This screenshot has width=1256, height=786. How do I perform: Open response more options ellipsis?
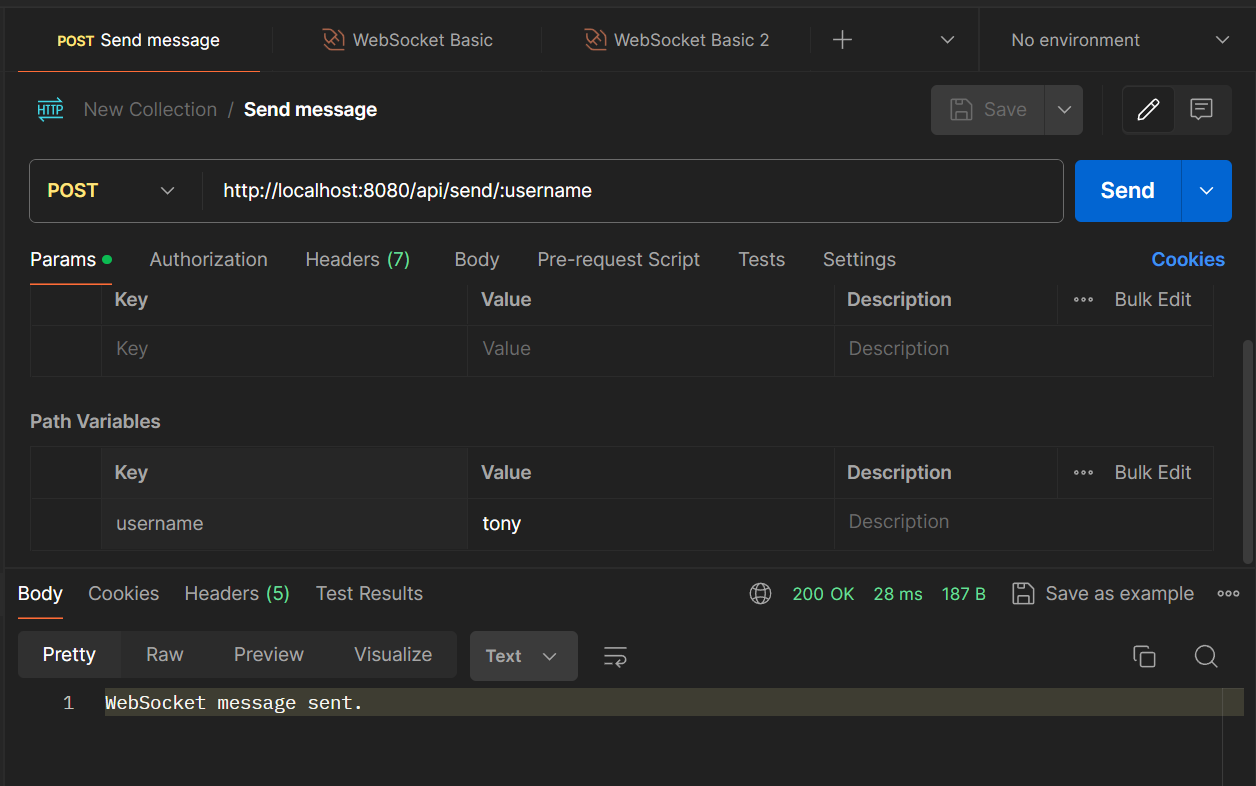click(1228, 594)
